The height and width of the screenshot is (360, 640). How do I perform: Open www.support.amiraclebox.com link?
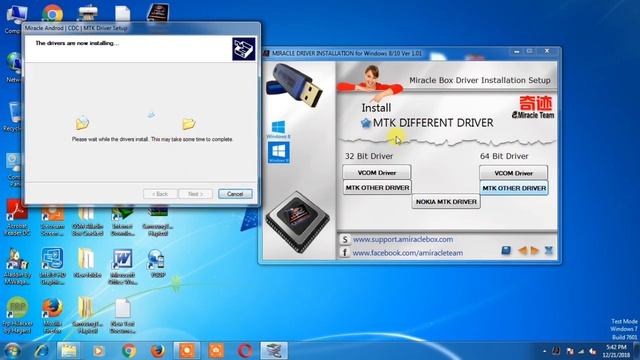403,239
